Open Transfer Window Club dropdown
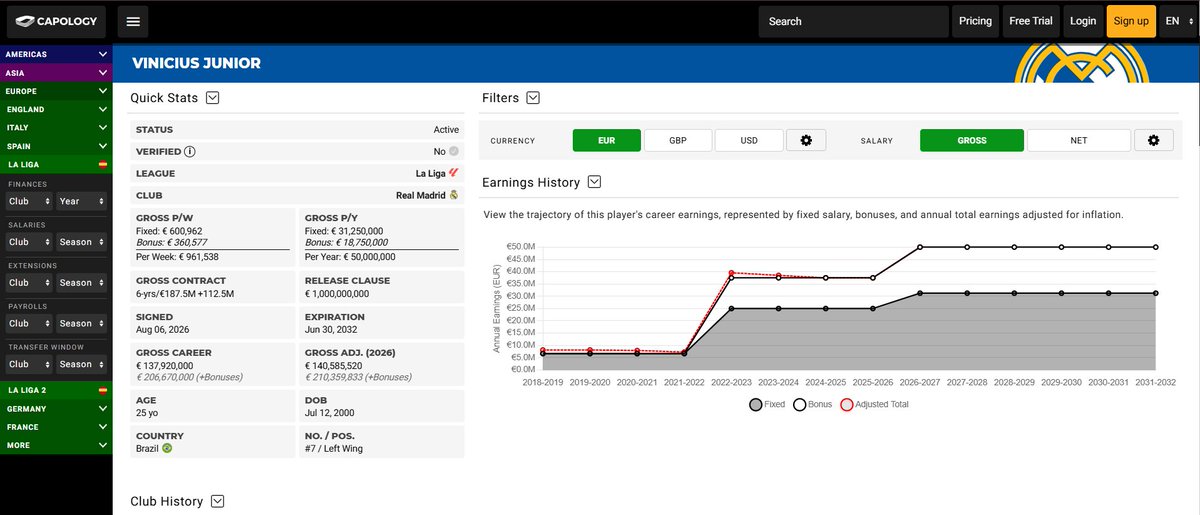 (x=28, y=365)
